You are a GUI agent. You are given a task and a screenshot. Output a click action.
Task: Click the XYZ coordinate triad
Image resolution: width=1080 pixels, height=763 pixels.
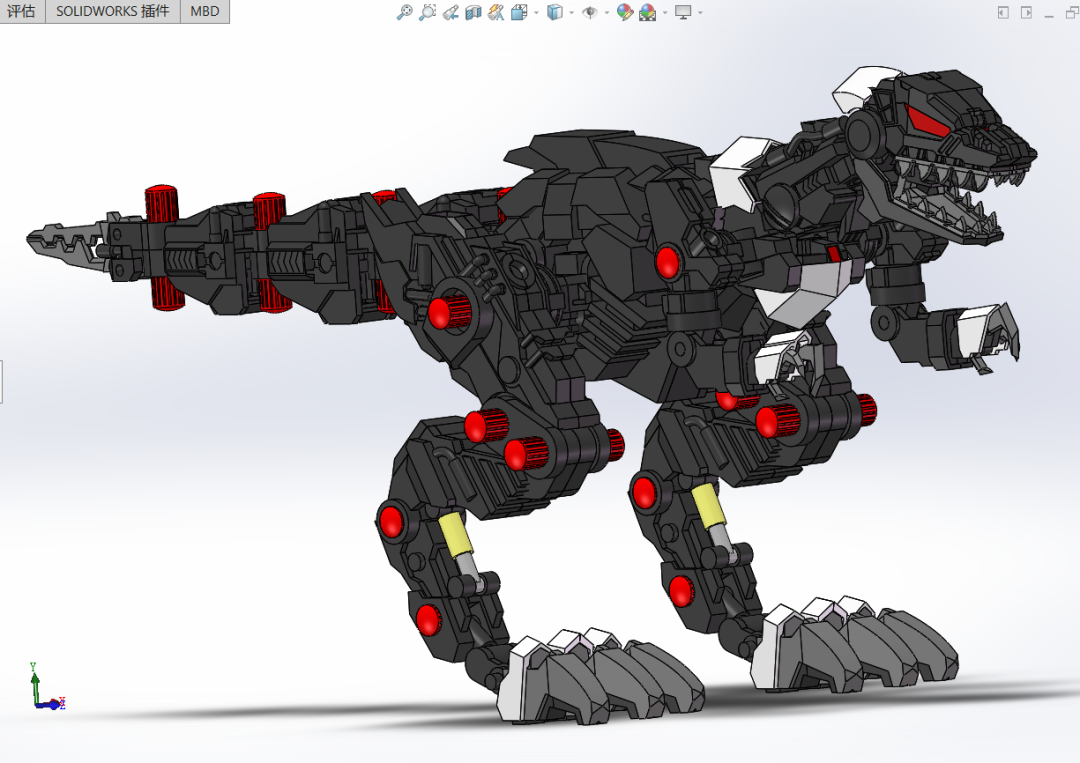[47, 687]
